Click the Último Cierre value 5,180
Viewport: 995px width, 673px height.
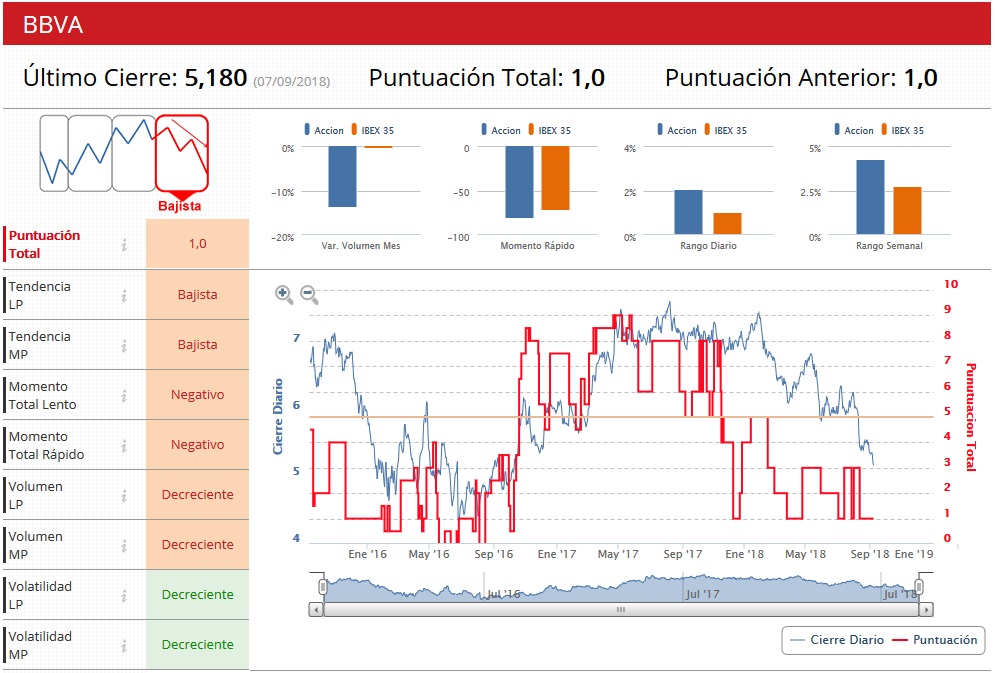216,77
